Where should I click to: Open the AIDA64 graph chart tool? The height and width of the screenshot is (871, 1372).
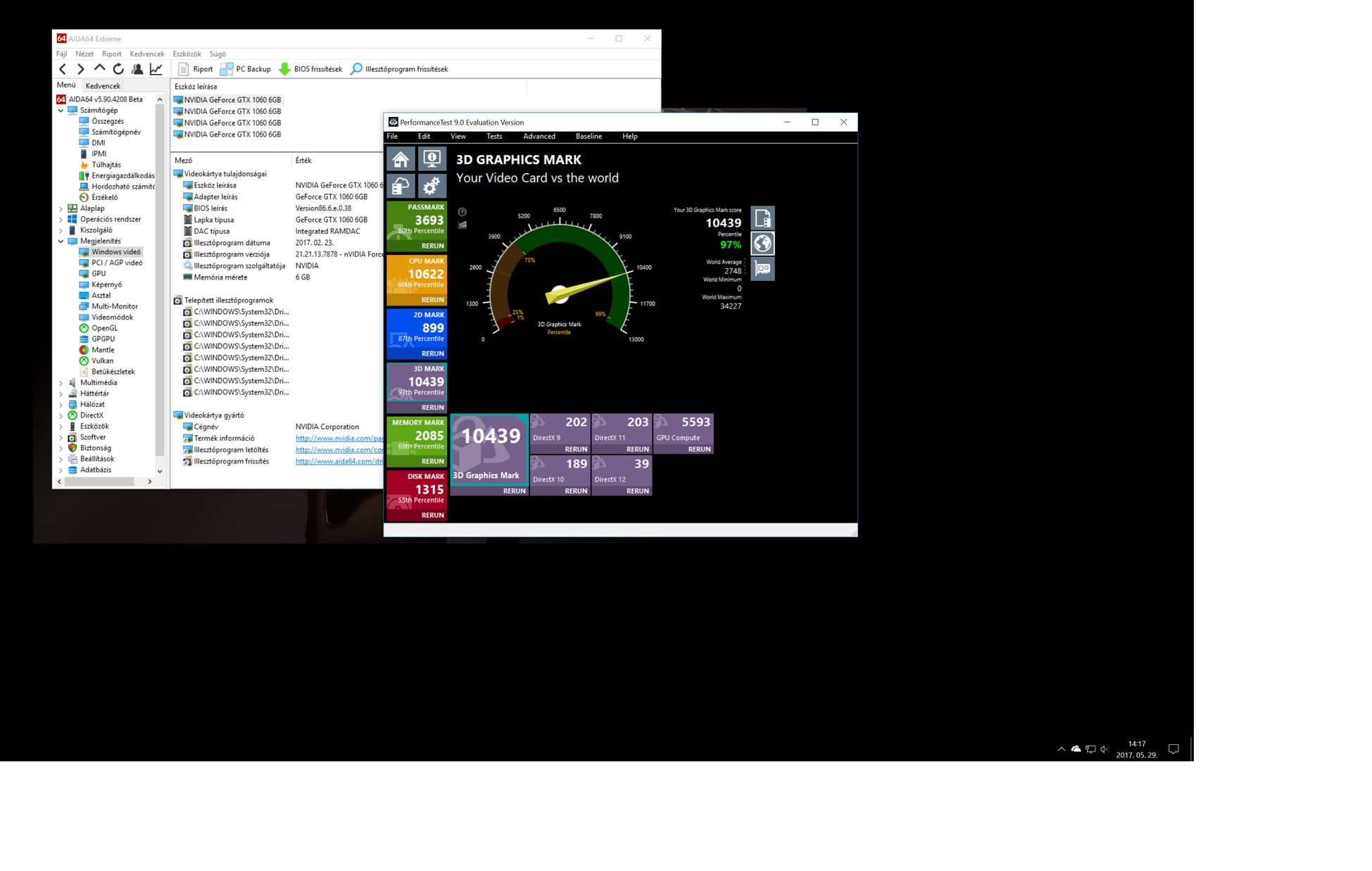[x=156, y=69]
